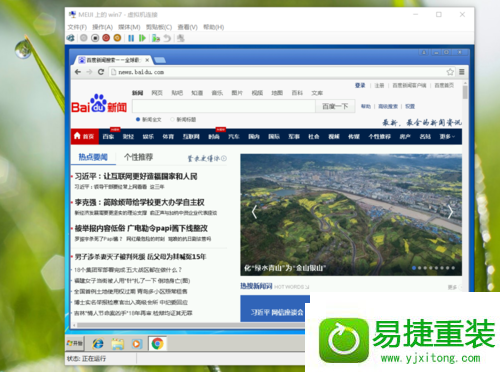Open the 媒体(M) menu
Image resolution: width=500 pixels, height=372 pixels.
click(x=129, y=27)
